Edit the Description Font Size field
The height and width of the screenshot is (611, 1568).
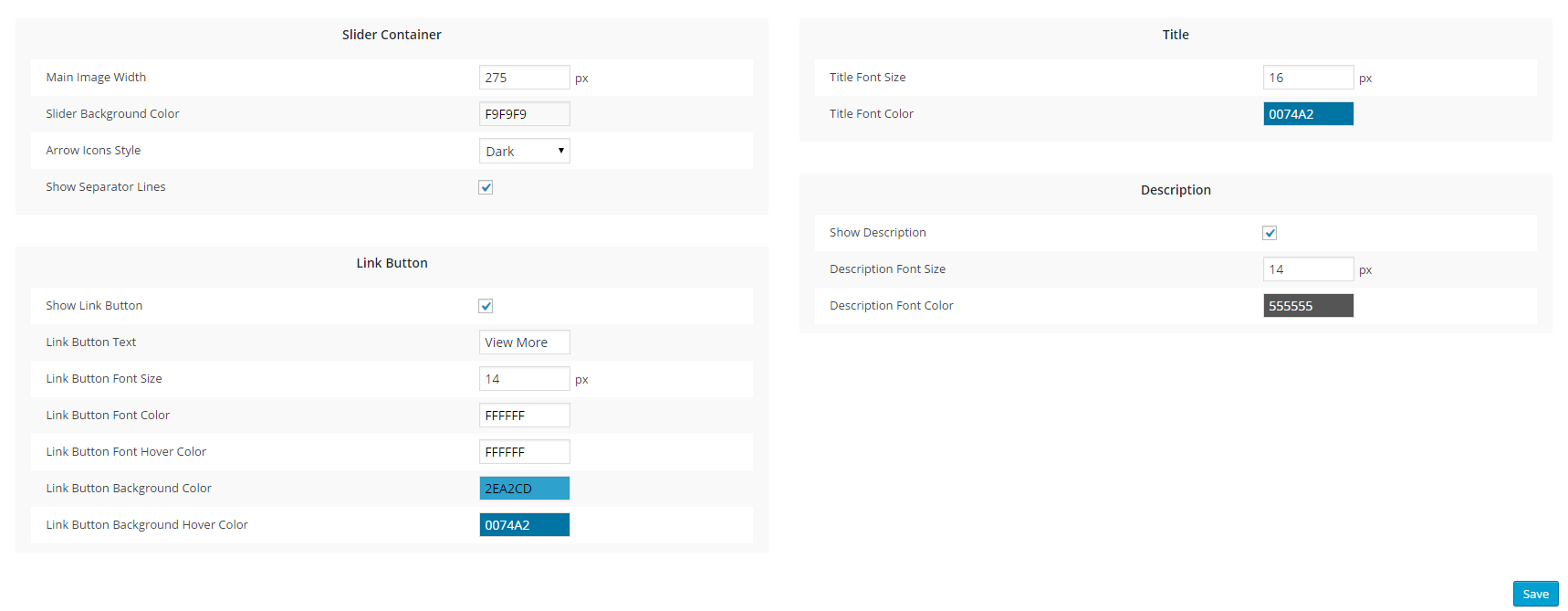(1308, 269)
